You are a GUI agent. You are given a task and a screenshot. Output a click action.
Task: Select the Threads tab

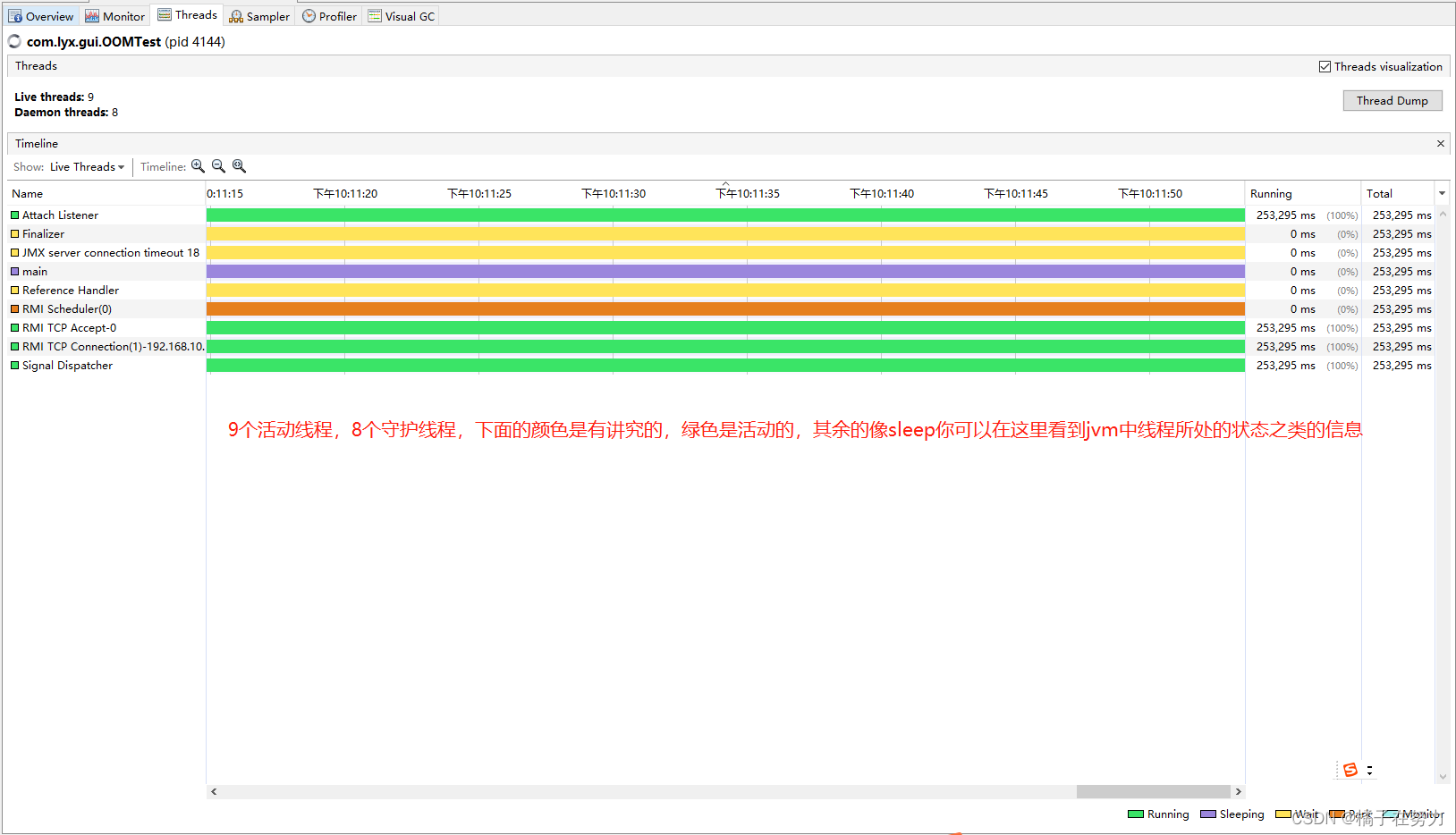pyautogui.click(x=187, y=15)
